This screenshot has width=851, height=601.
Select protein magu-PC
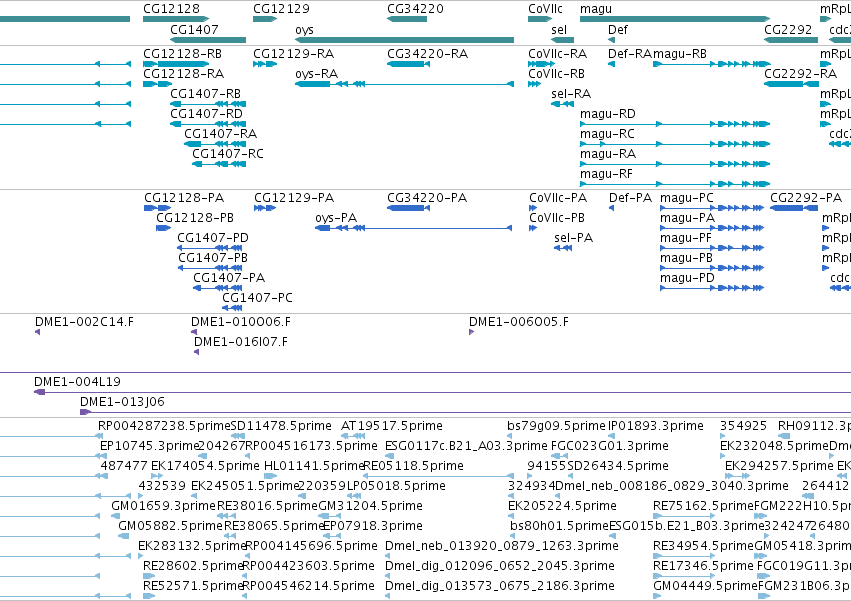(687, 198)
